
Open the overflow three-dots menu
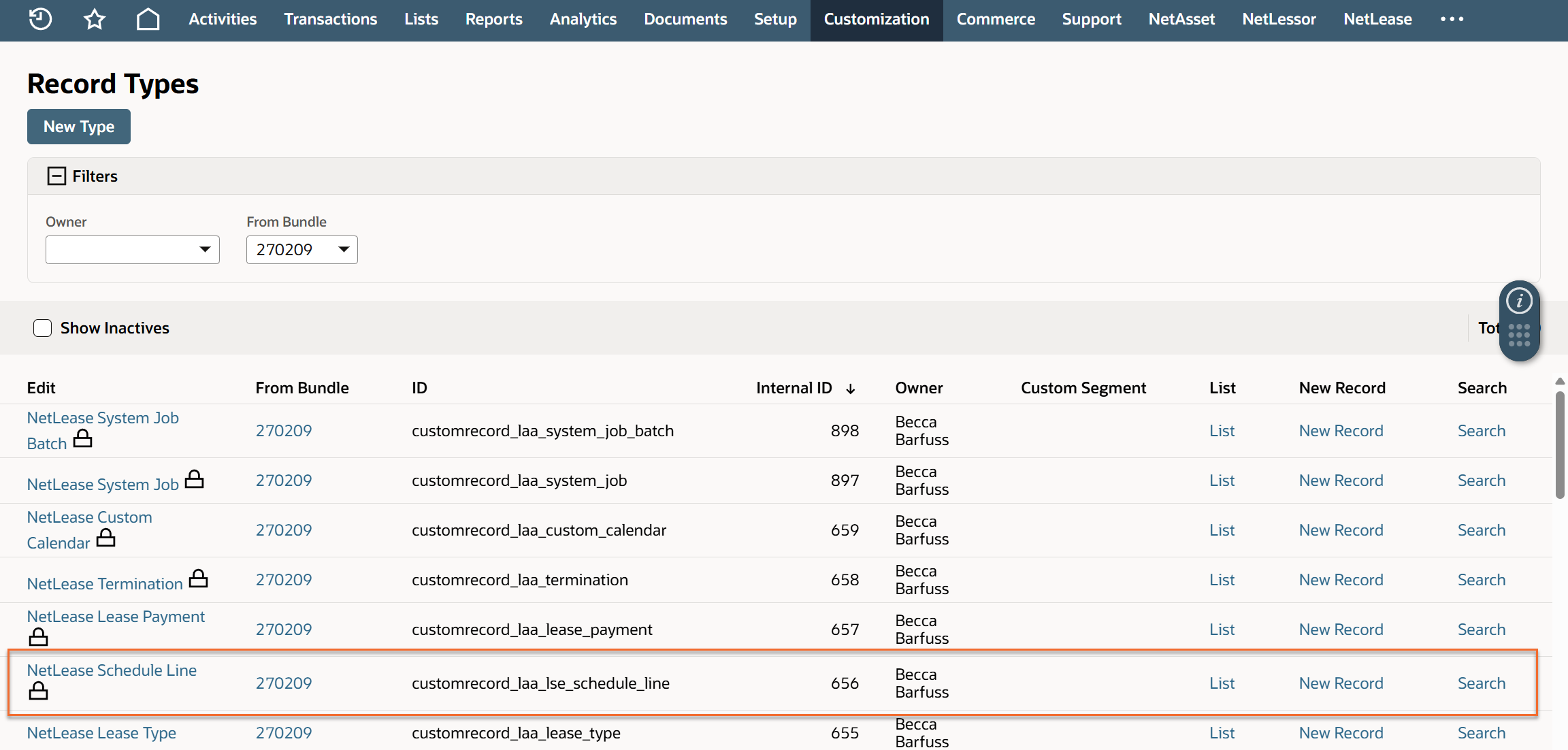tap(1452, 19)
